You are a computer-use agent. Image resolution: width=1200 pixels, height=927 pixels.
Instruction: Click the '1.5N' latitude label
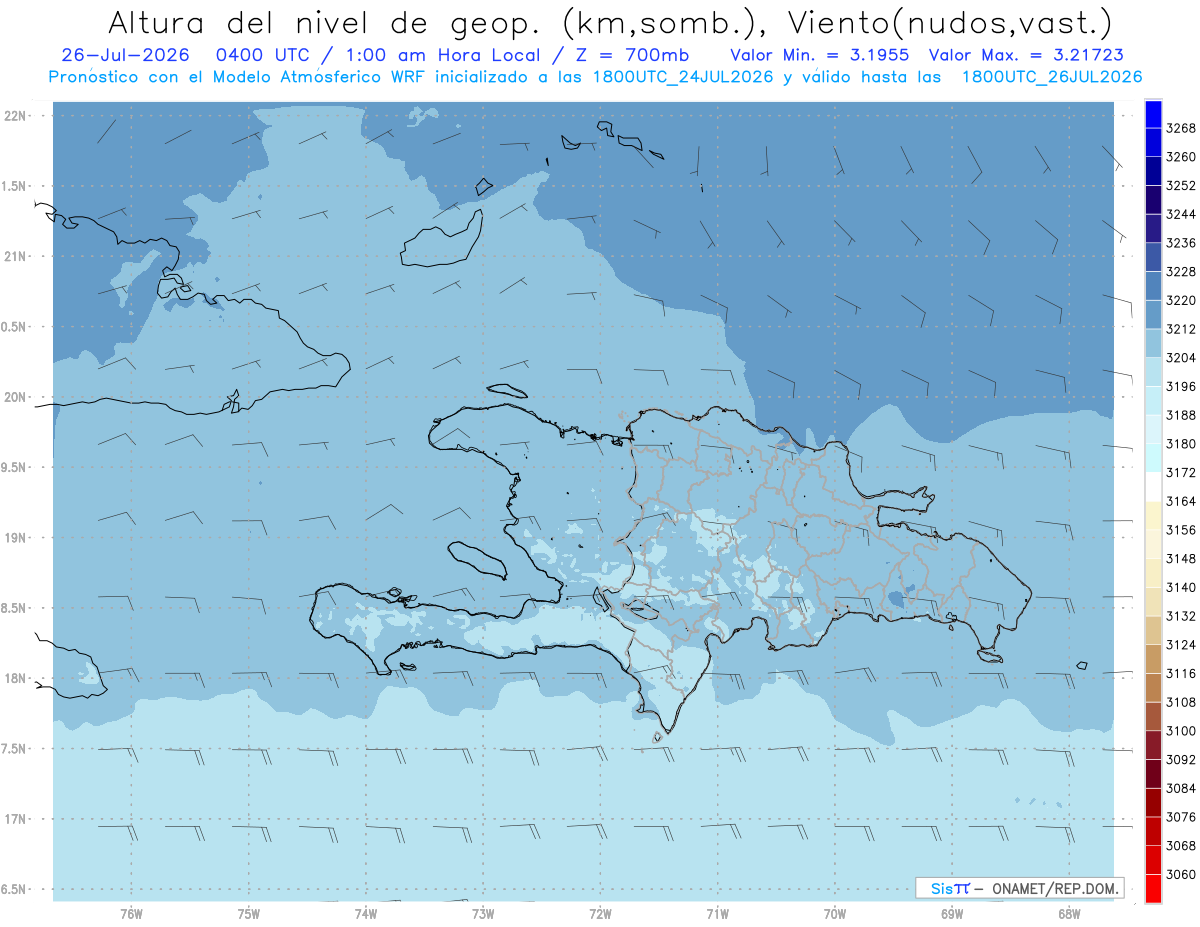pyautogui.click(x=15, y=186)
